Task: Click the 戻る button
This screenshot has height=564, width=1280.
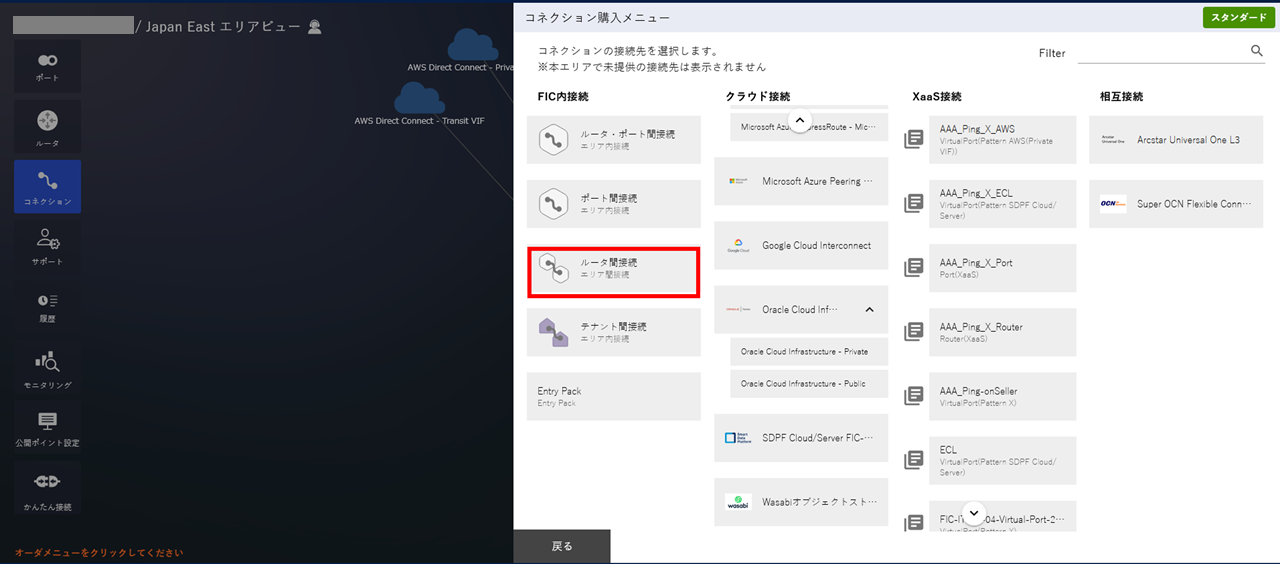Action: point(562,546)
